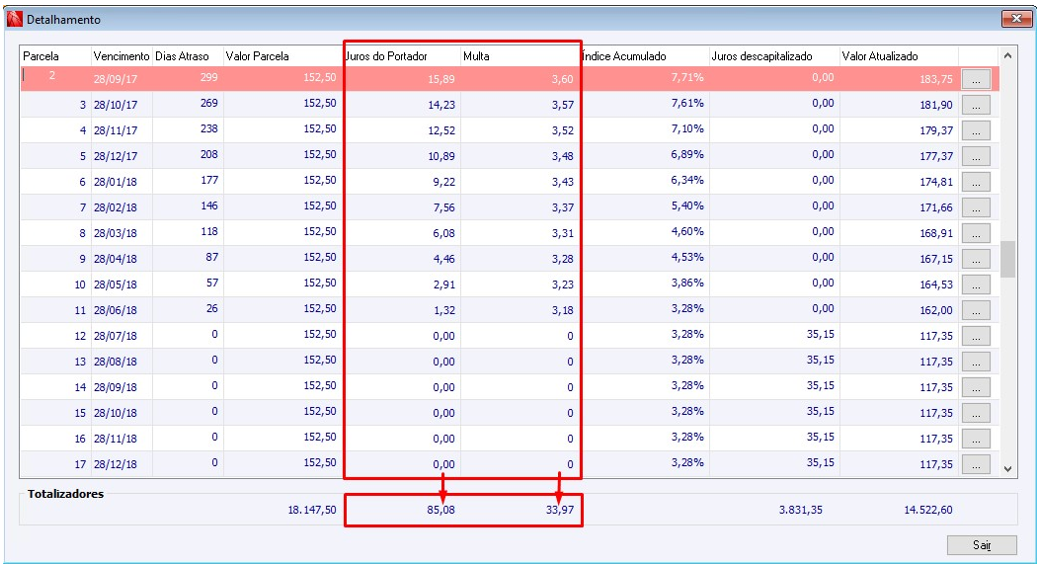This screenshot has width=1037, height=566.
Task: Click multa value 3,43
Action: coord(563,182)
